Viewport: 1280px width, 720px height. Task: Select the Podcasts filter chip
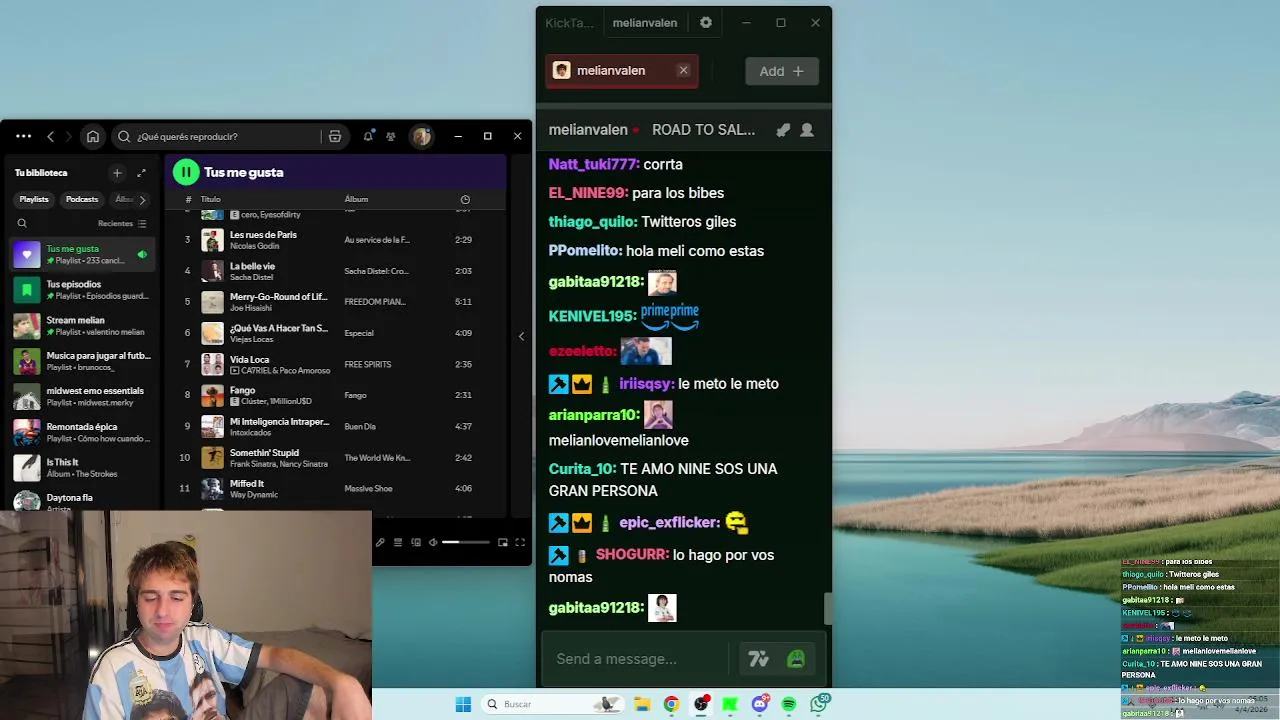82,199
